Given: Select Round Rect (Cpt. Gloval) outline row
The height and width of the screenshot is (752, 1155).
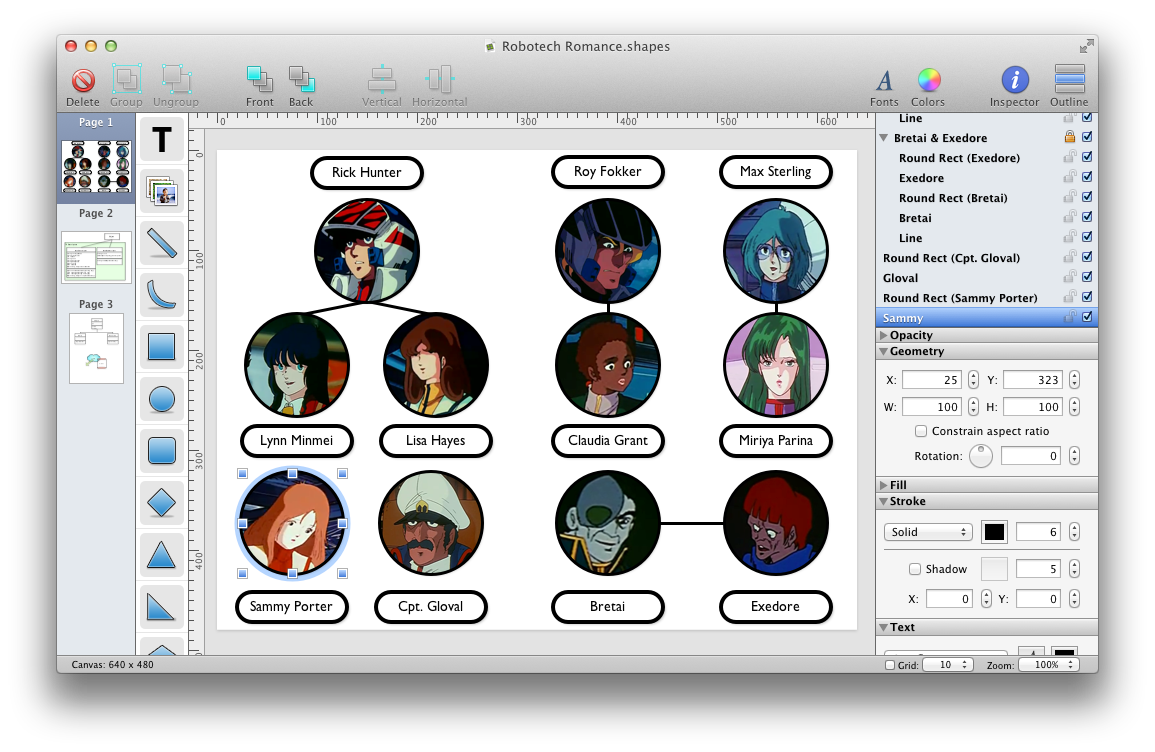Looking at the screenshot, I should click(987, 258).
